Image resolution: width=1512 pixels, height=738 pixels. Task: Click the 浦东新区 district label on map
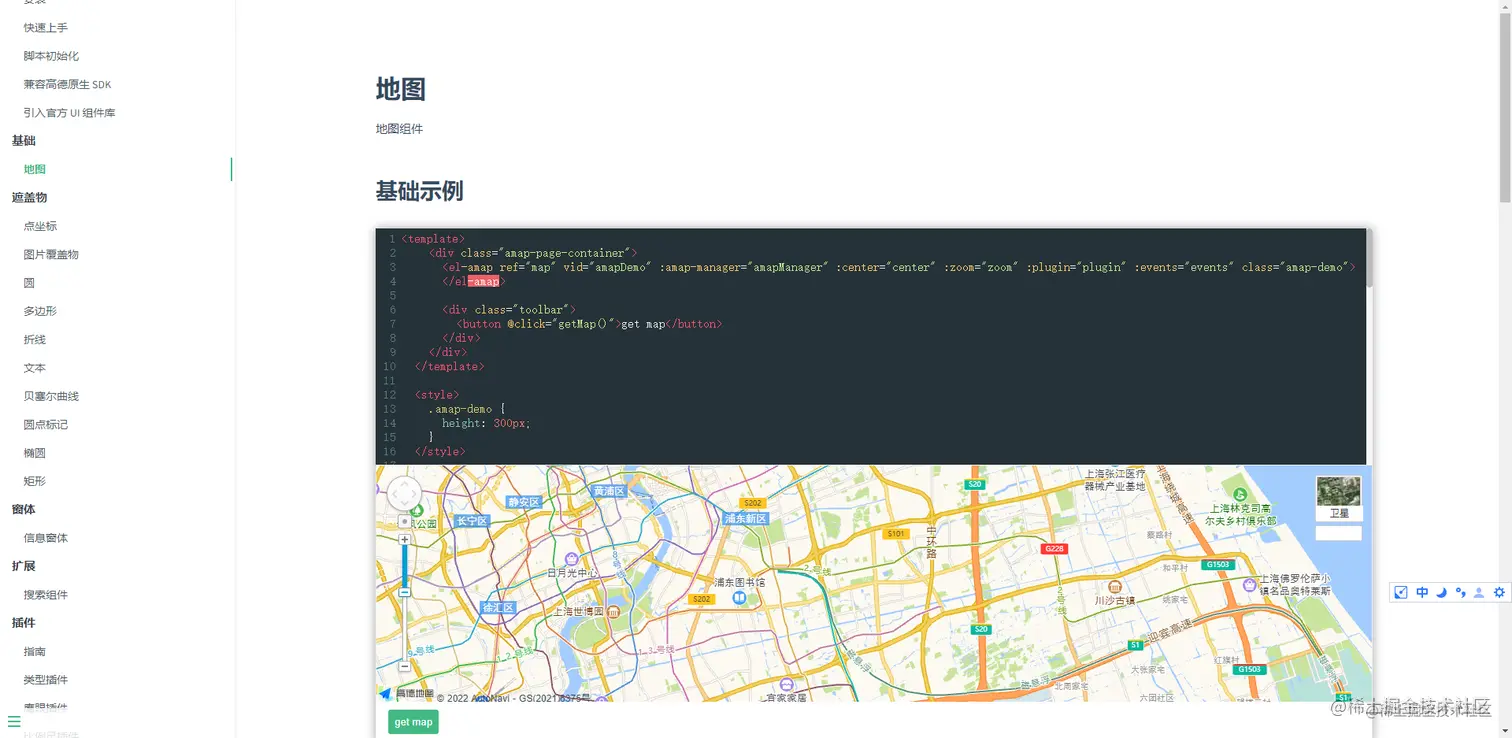(x=745, y=518)
